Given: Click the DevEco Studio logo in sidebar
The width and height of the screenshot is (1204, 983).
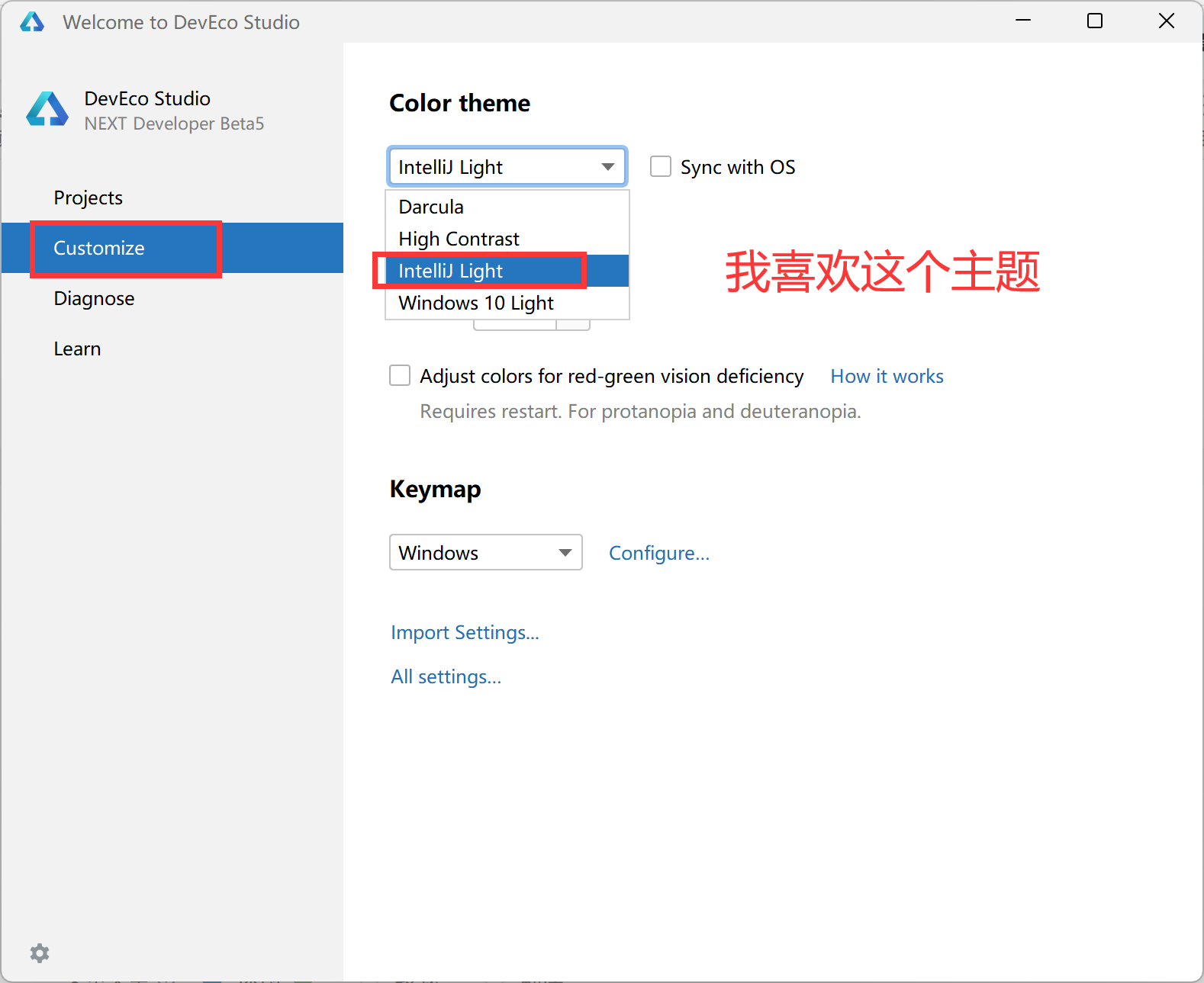Looking at the screenshot, I should tap(47, 109).
